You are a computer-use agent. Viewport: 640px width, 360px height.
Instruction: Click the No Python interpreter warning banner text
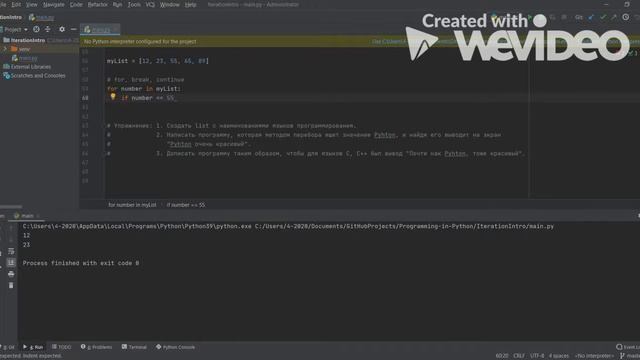tap(140, 42)
